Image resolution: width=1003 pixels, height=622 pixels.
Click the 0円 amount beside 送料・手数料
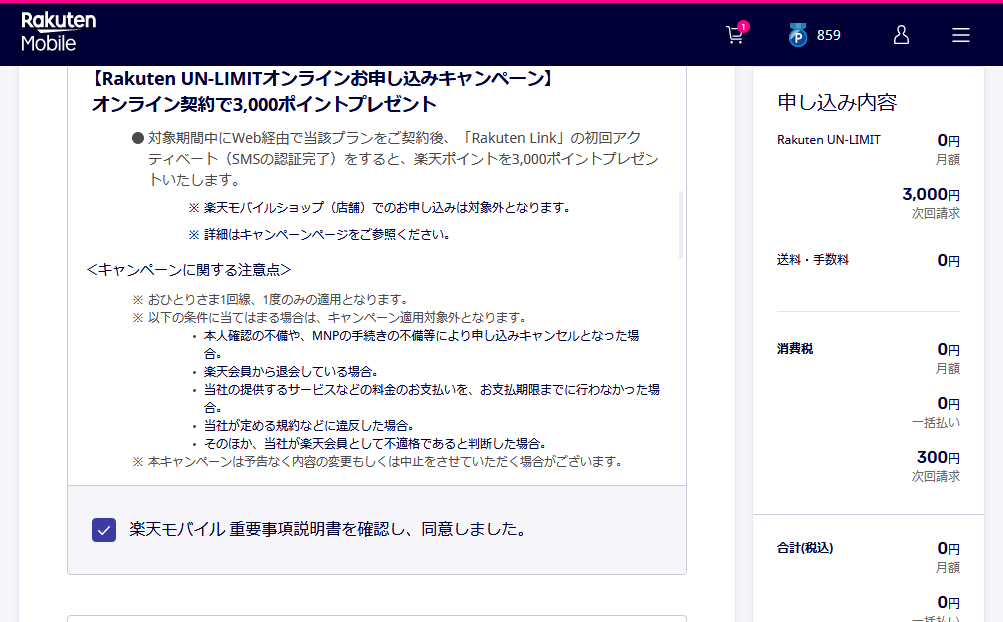click(949, 260)
